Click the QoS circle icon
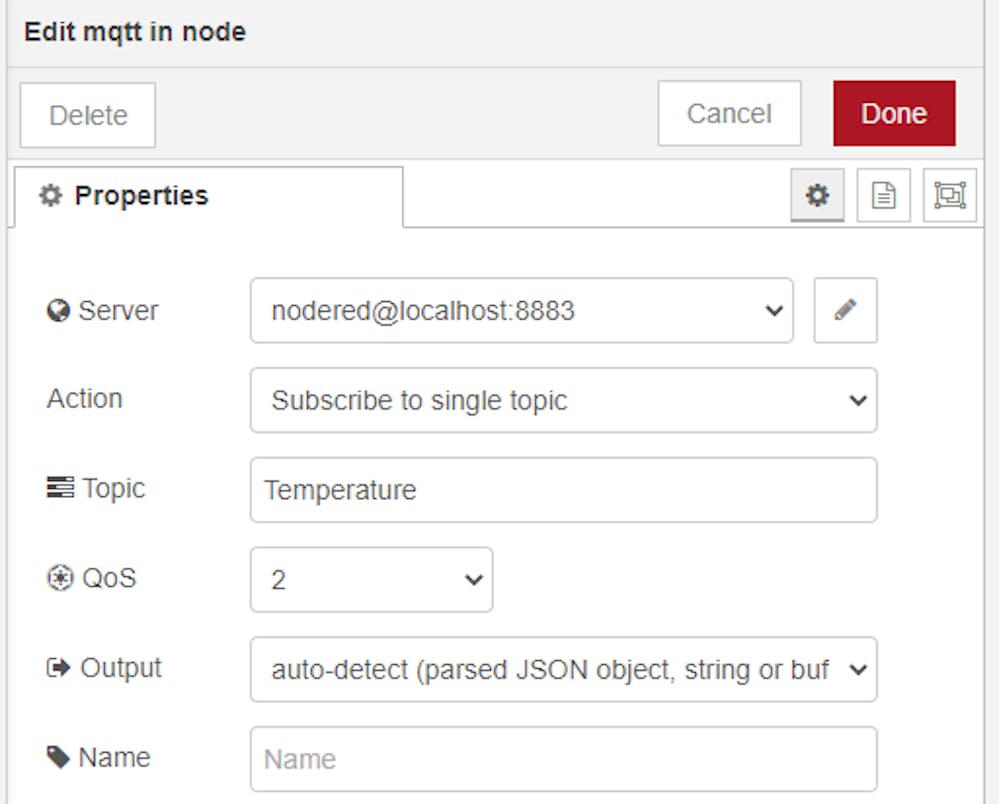Screen dimensions: 999x804 [x=60, y=578]
